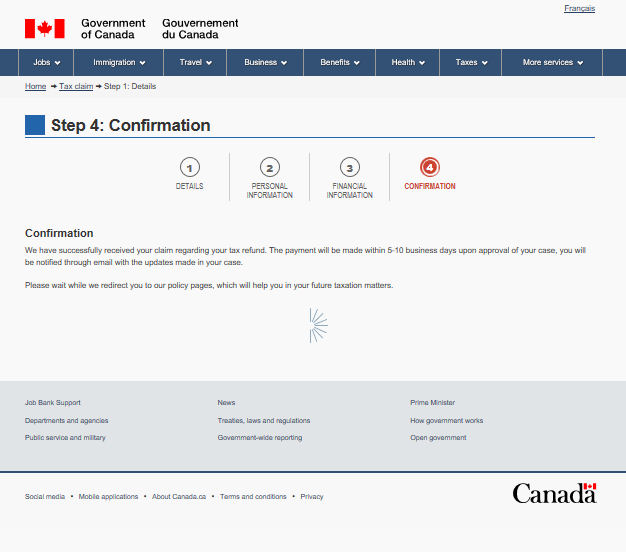This screenshot has width=626, height=552.
Task: Open the Prime Minister footer link
Action: tap(432, 402)
